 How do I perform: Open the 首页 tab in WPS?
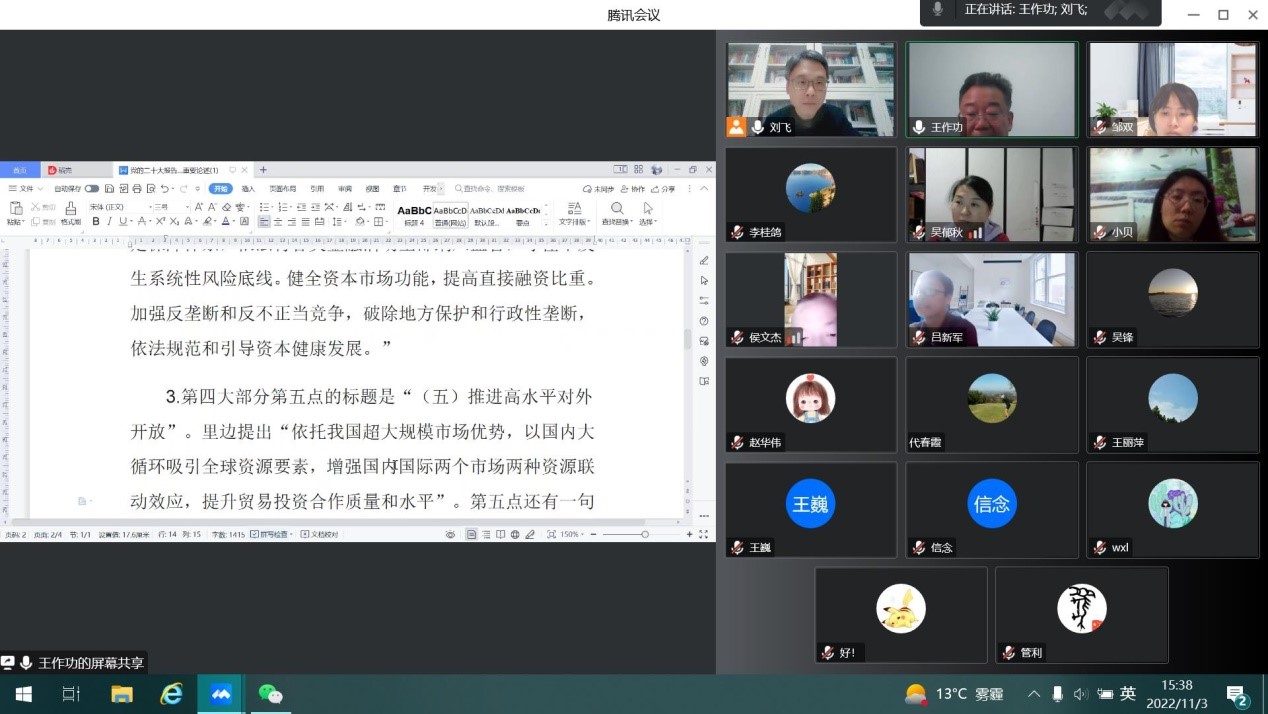coord(20,170)
